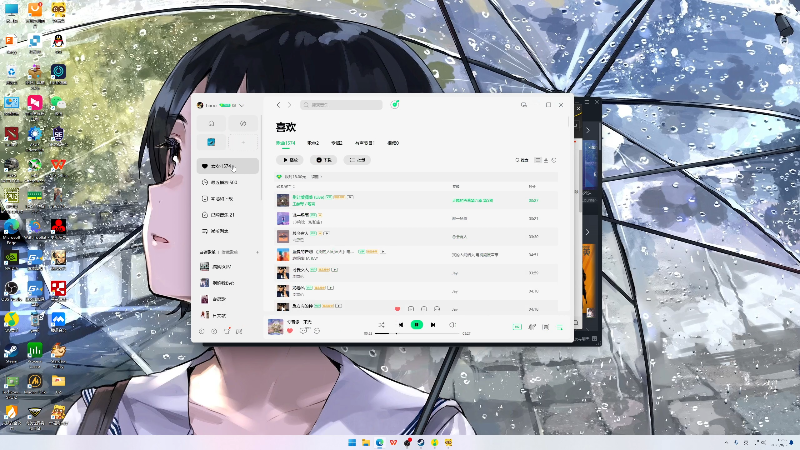
Task: Change the audio quality green badge
Action: 517,327
